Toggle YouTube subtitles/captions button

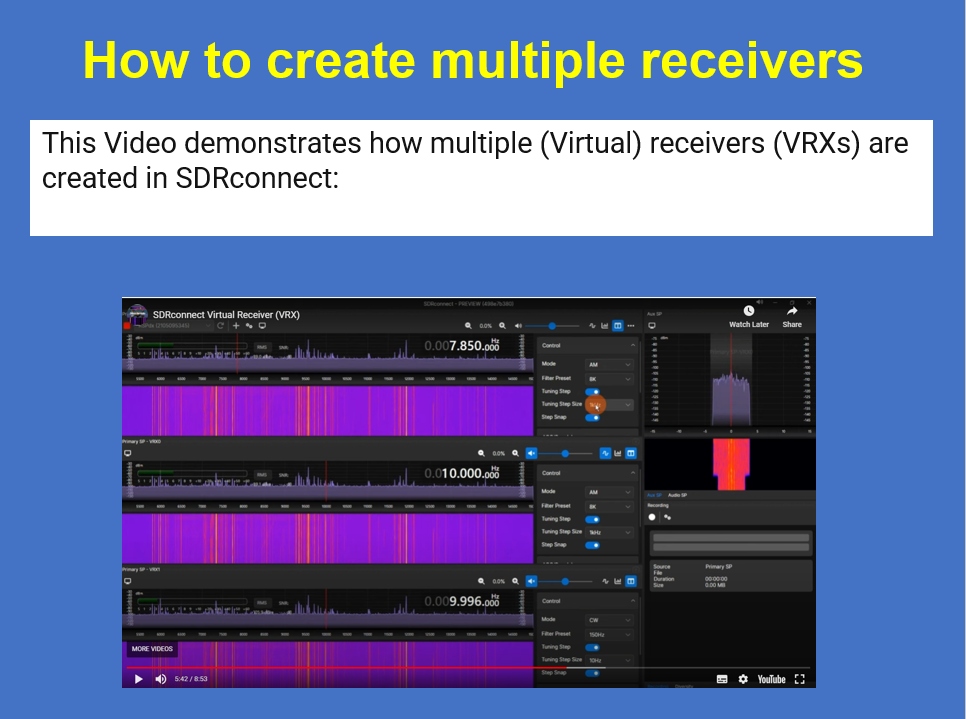(x=722, y=679)
